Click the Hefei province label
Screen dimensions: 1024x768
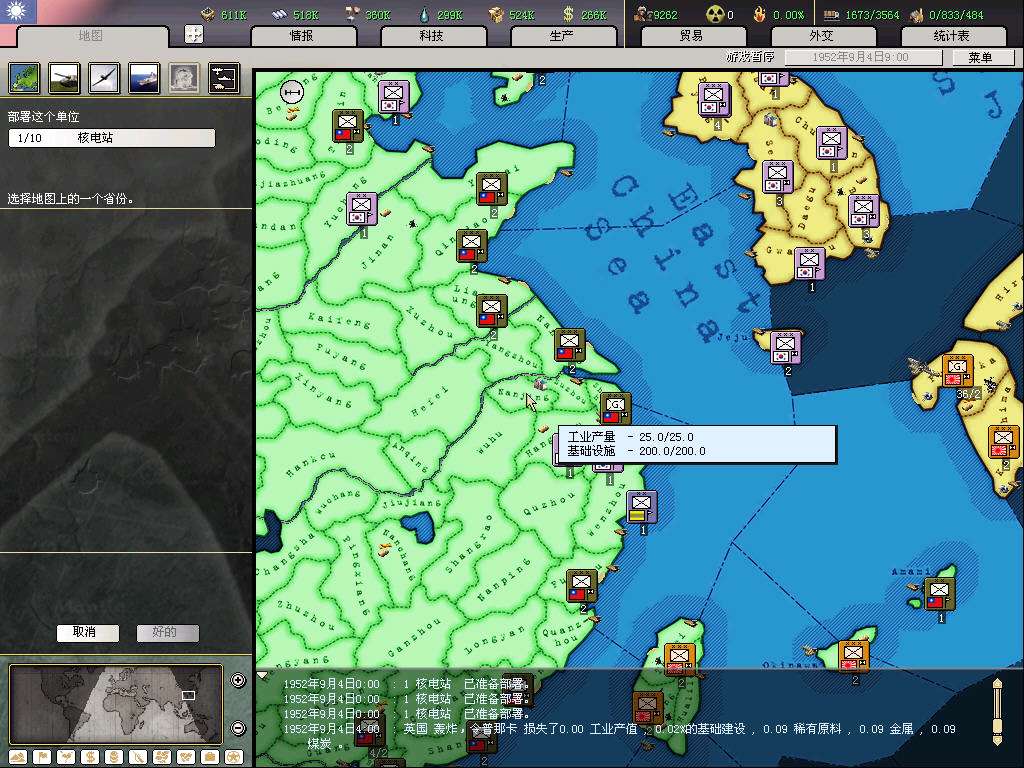point(430,402)
